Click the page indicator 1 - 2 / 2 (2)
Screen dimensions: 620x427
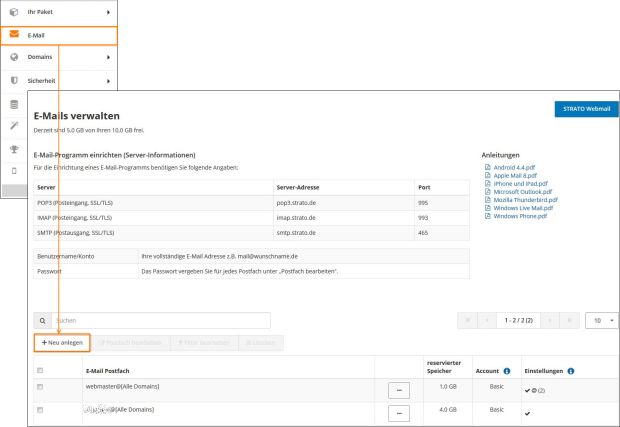518,320
